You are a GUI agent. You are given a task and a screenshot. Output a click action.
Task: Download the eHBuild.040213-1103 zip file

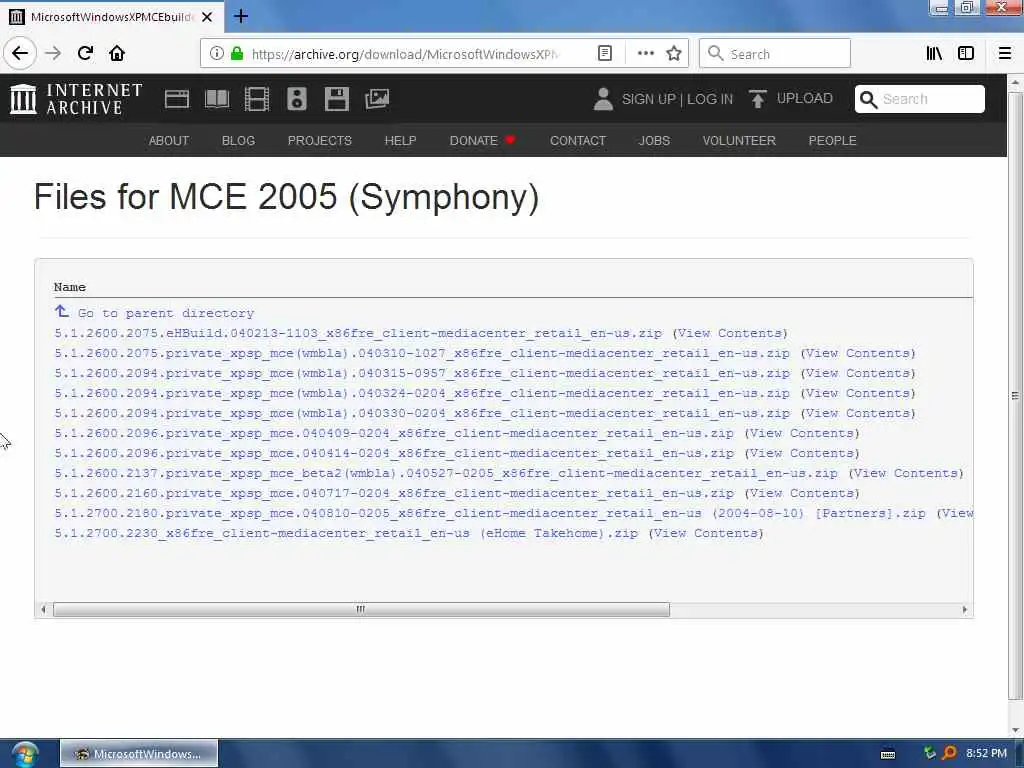[358, 333]
